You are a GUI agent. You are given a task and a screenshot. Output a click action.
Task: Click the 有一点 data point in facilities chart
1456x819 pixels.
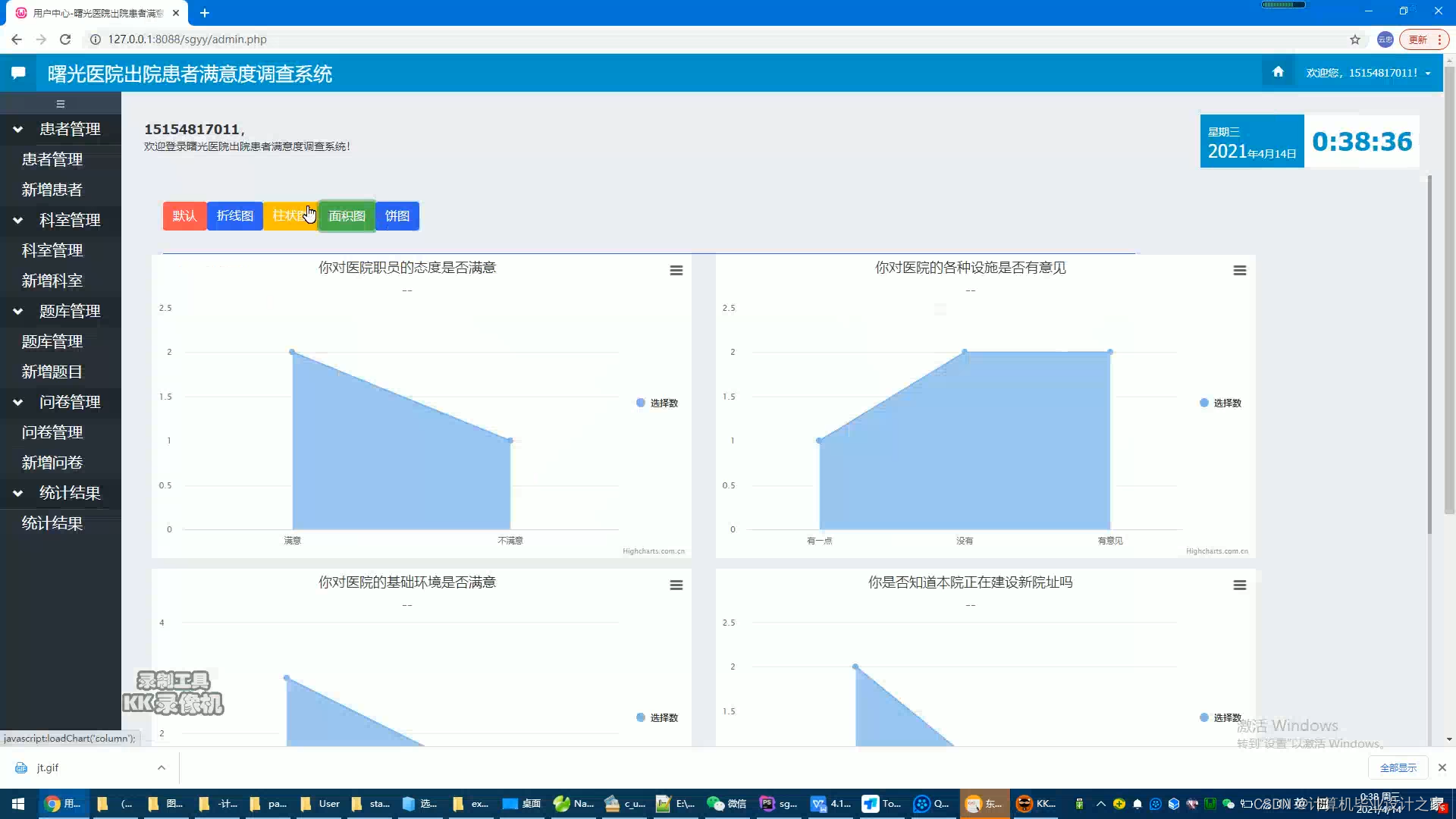pyautogui.click(x=819, y=441)
